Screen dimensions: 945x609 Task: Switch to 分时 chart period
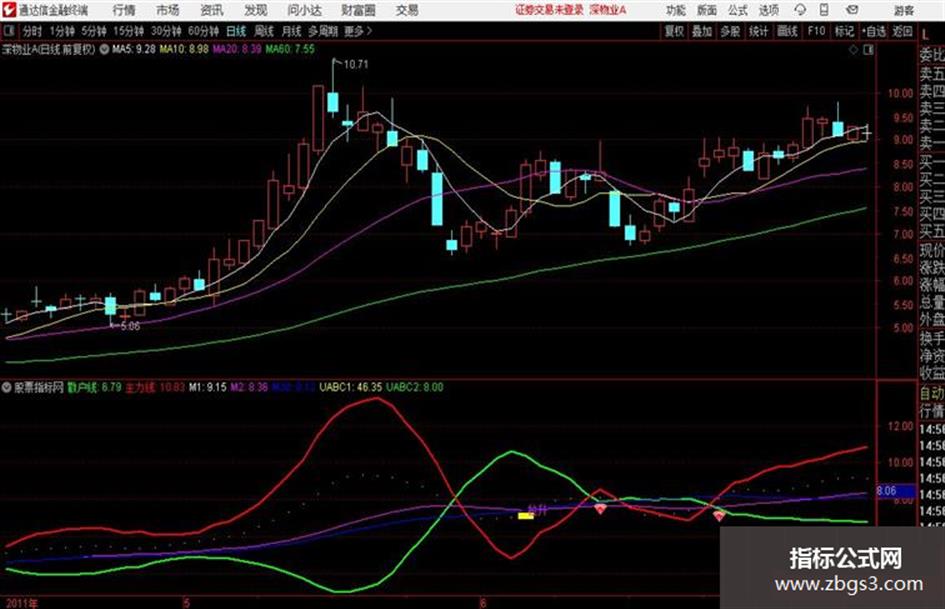32,31
